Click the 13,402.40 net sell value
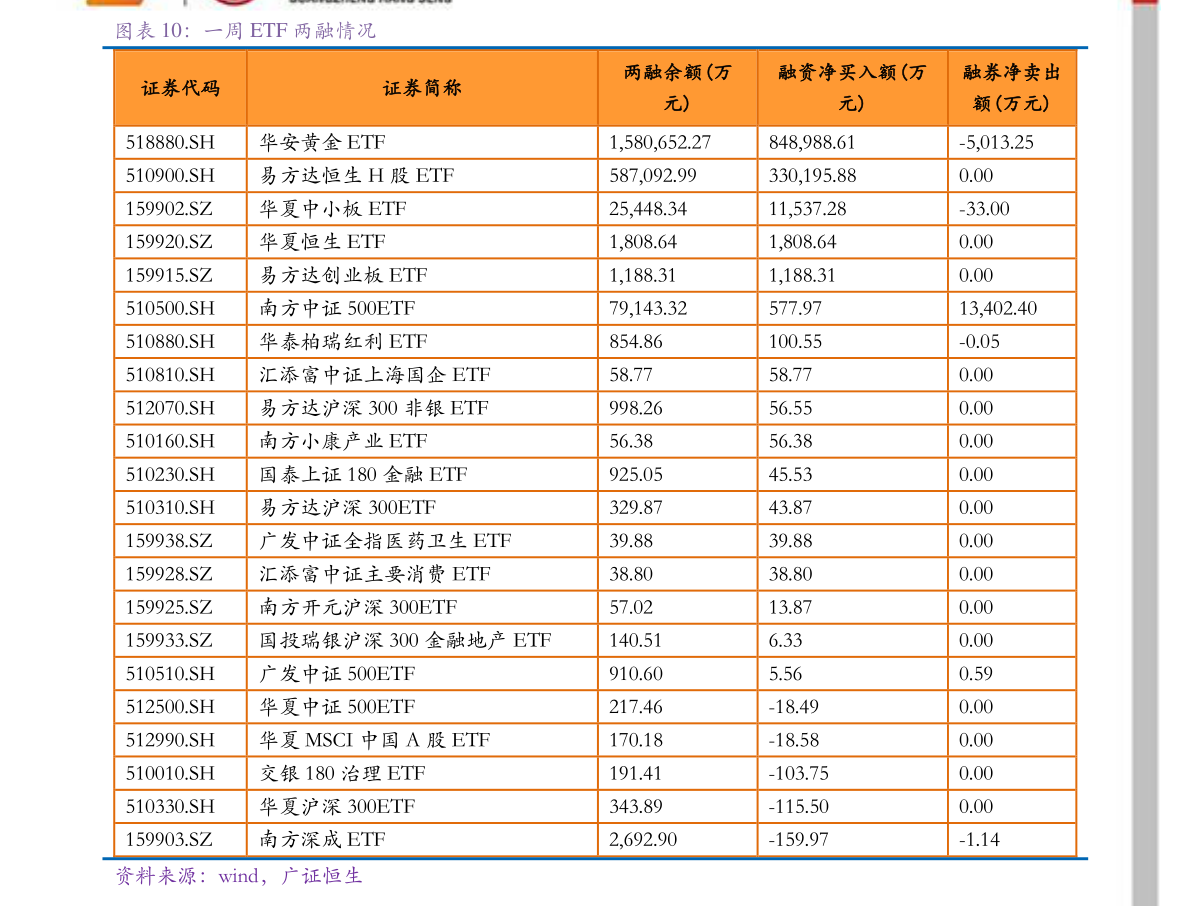1191x906 pixels. [x=997, y=308]
